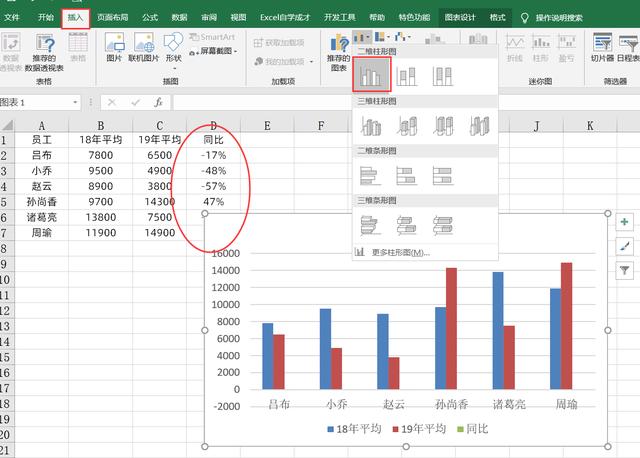
Task: Click the insert function fx icon
Action: tap(158, 102)
